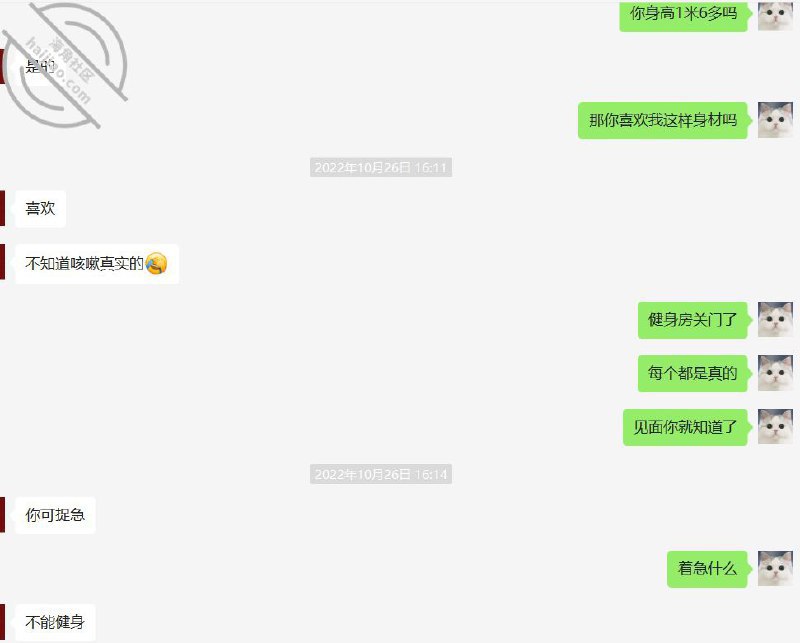Viewport: 800px width, 643px height.
Task: Select the 喜欢 white message bubble
Action: click(40, 209)
